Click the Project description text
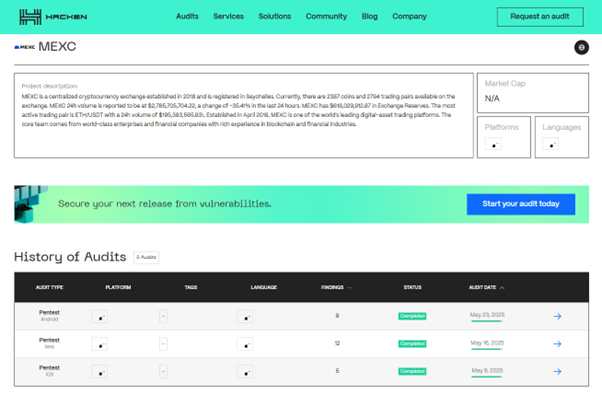This screenshot has height=395, width=602. tap(238, 110)
